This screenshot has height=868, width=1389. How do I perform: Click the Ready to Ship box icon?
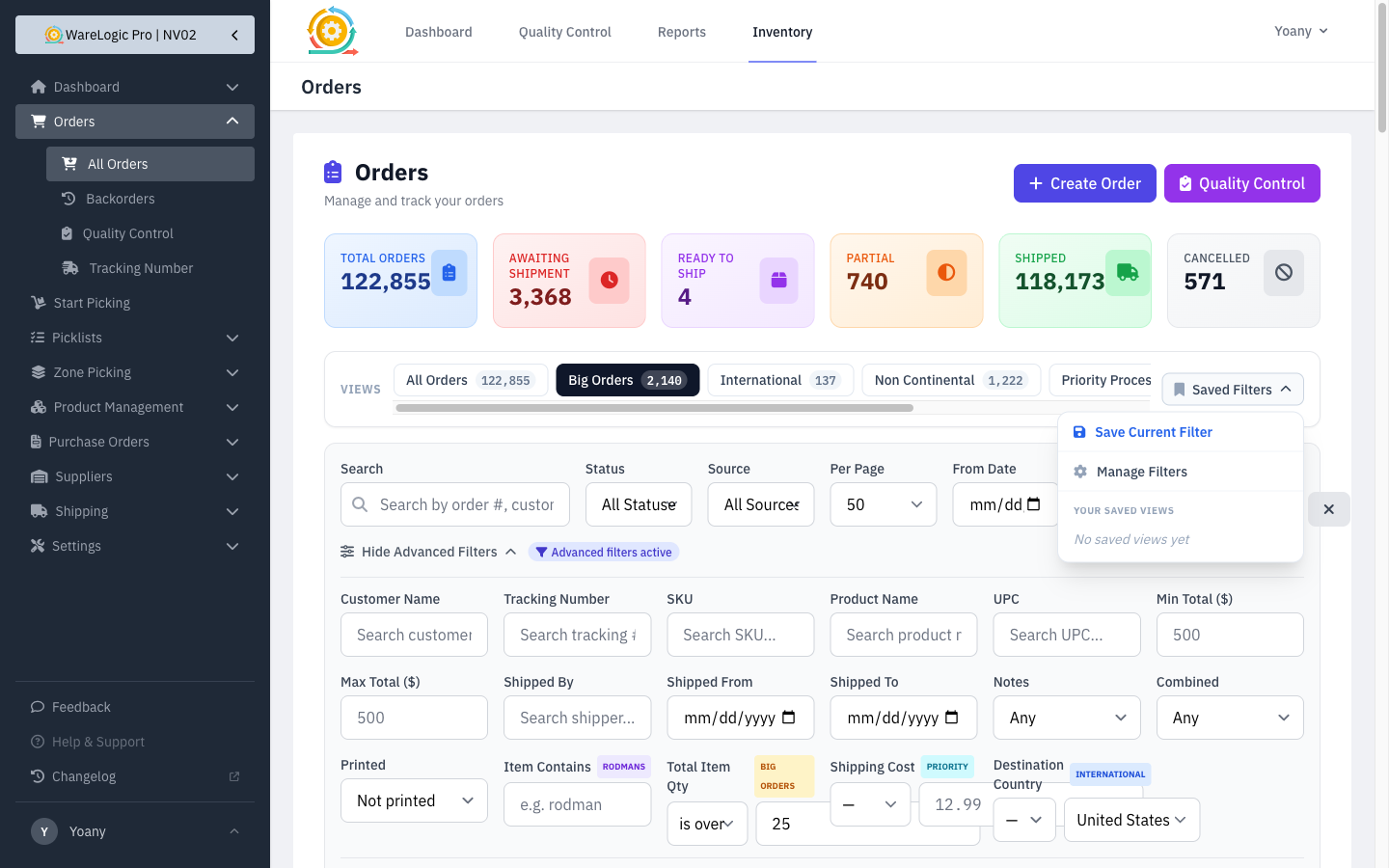(778, 280)
